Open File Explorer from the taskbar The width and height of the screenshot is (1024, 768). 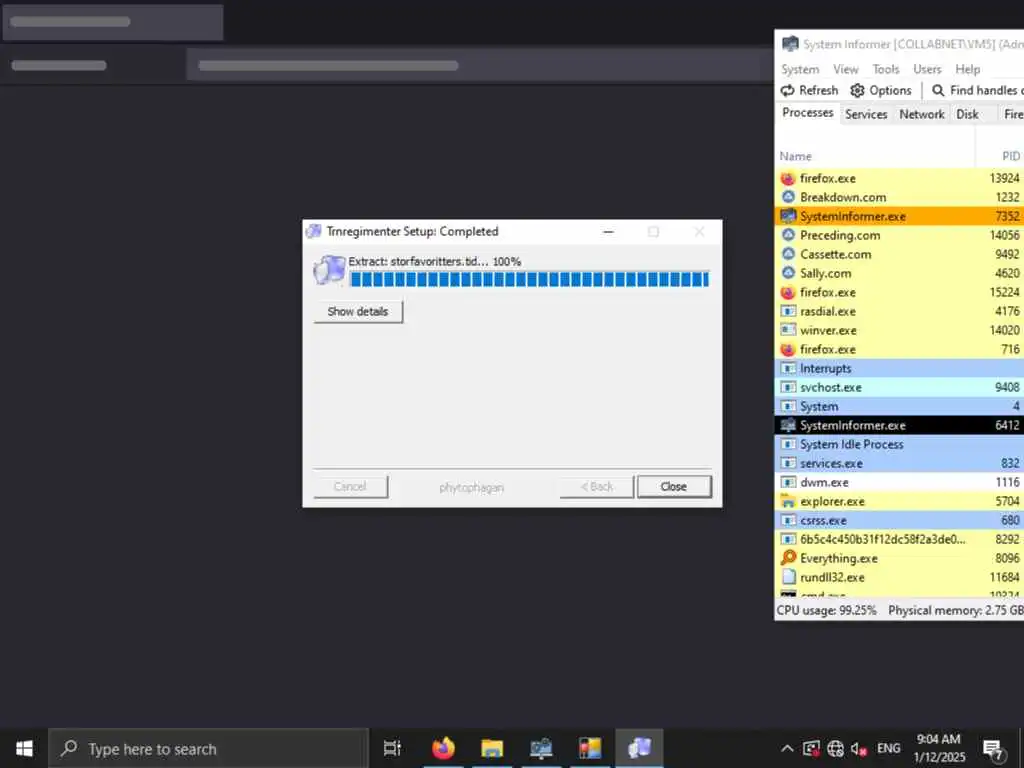coord(492,748)
